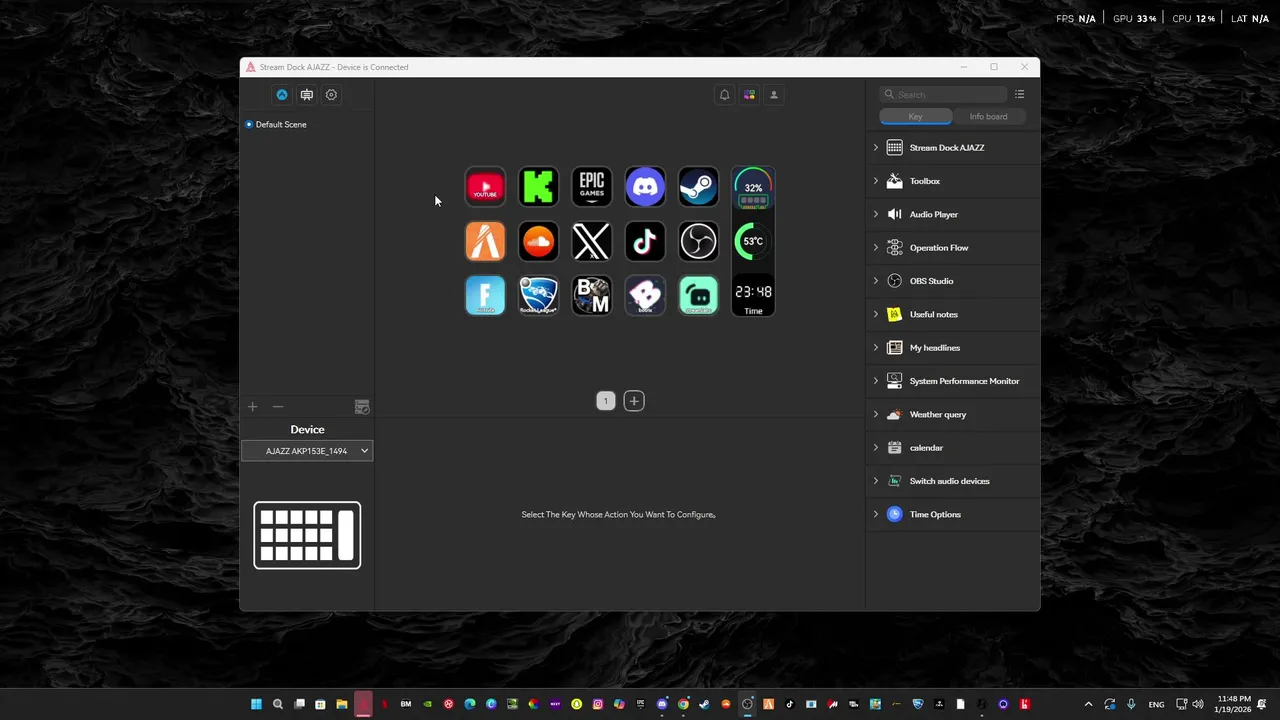The image size is (1280, 720).
Task: Select the green Kick key
Action: click(538, 187)
